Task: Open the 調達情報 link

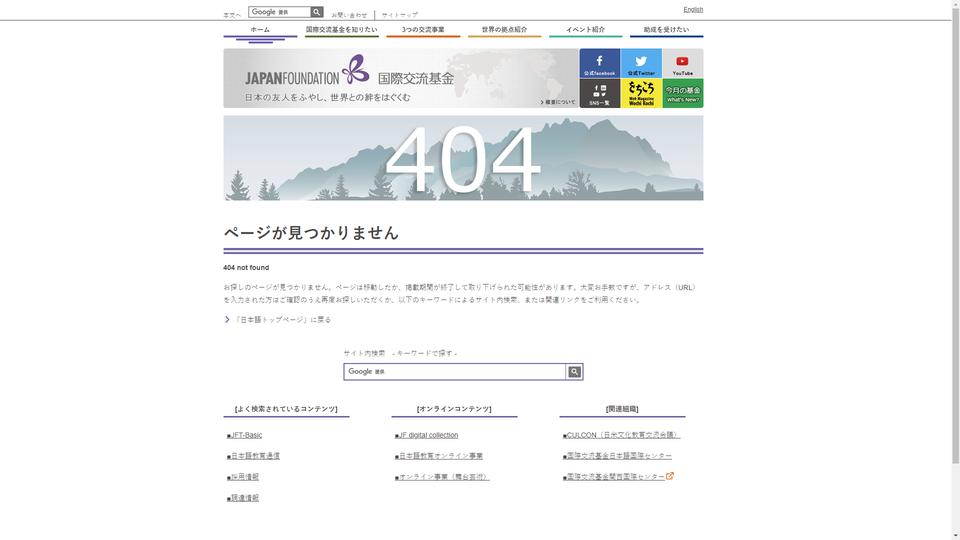Action: [243, 498]
